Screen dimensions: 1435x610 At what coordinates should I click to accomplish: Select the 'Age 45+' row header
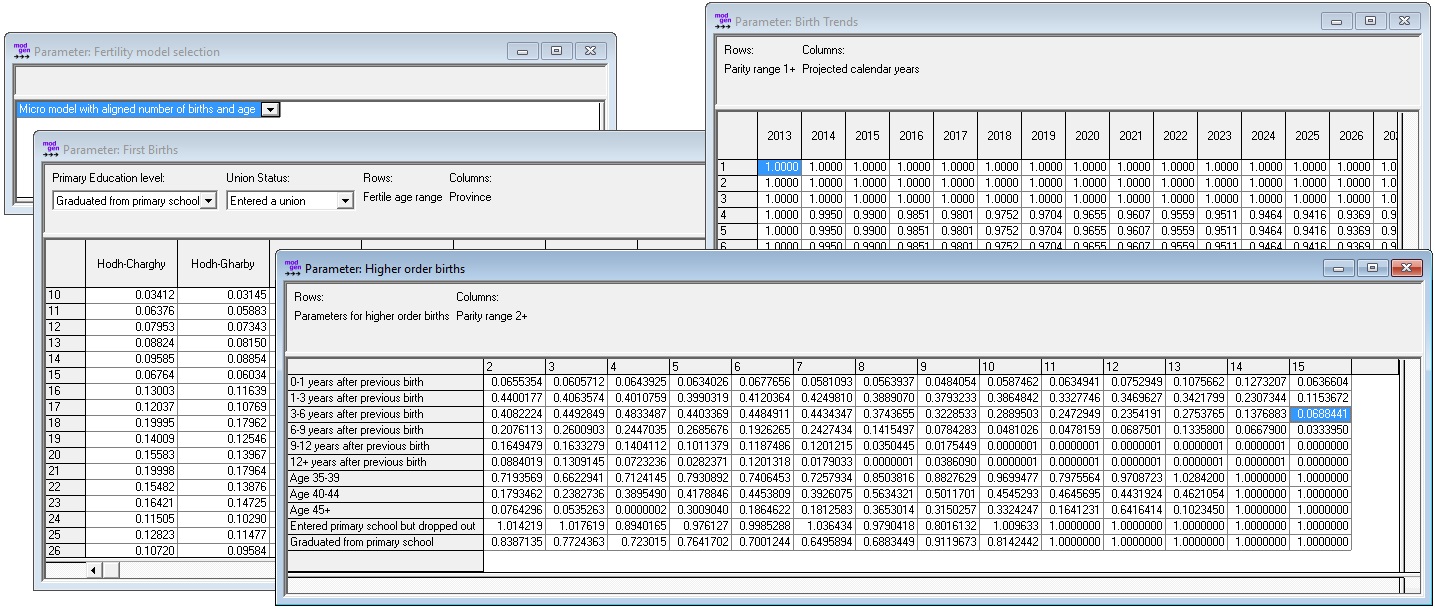pyautogui.click(x=385, y=510)
